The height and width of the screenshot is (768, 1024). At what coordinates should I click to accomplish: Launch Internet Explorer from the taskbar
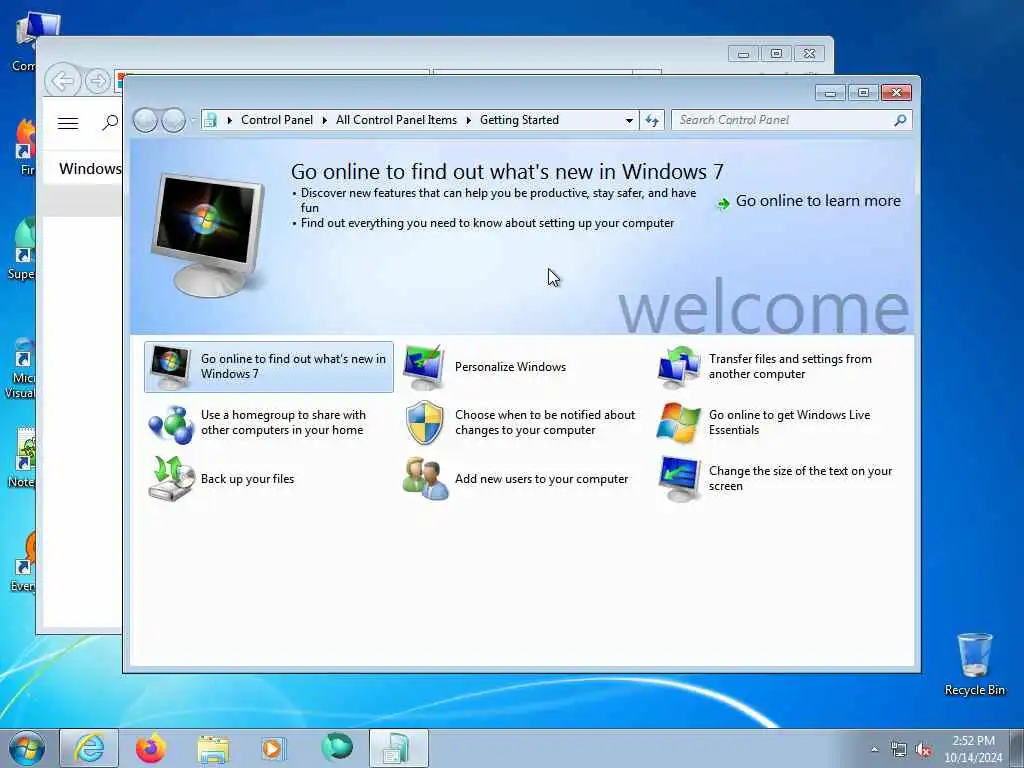(x=89, y=748)
